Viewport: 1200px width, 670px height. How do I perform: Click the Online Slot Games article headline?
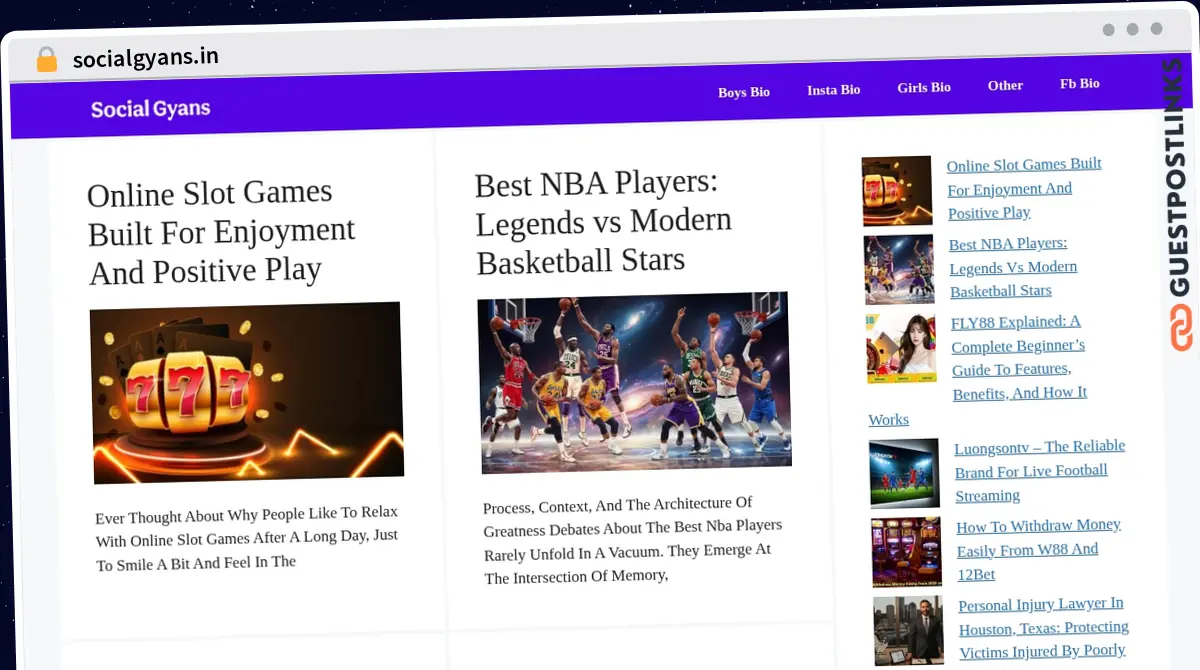220,231
